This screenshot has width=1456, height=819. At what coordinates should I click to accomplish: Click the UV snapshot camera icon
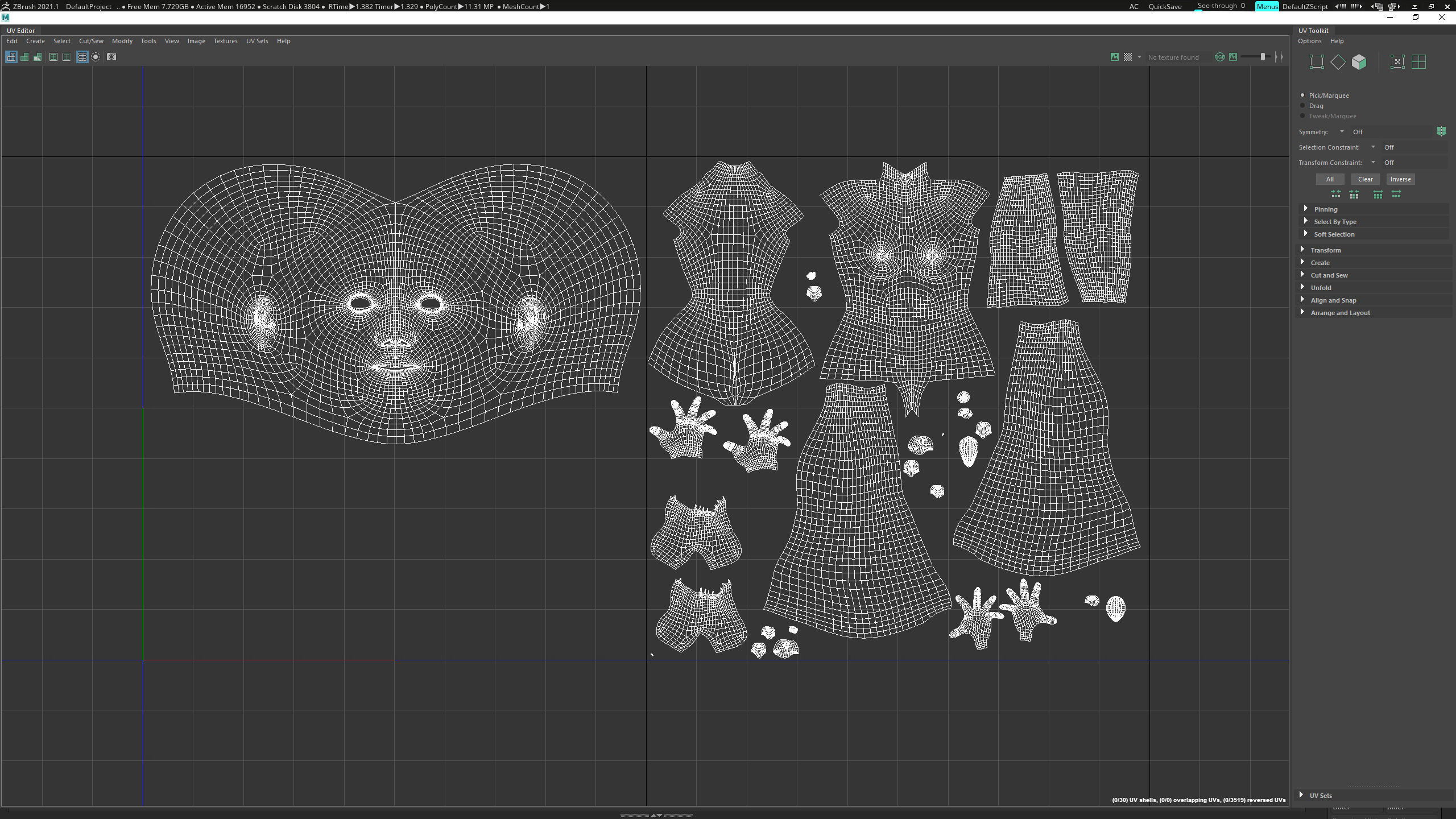tap(111, 57)
